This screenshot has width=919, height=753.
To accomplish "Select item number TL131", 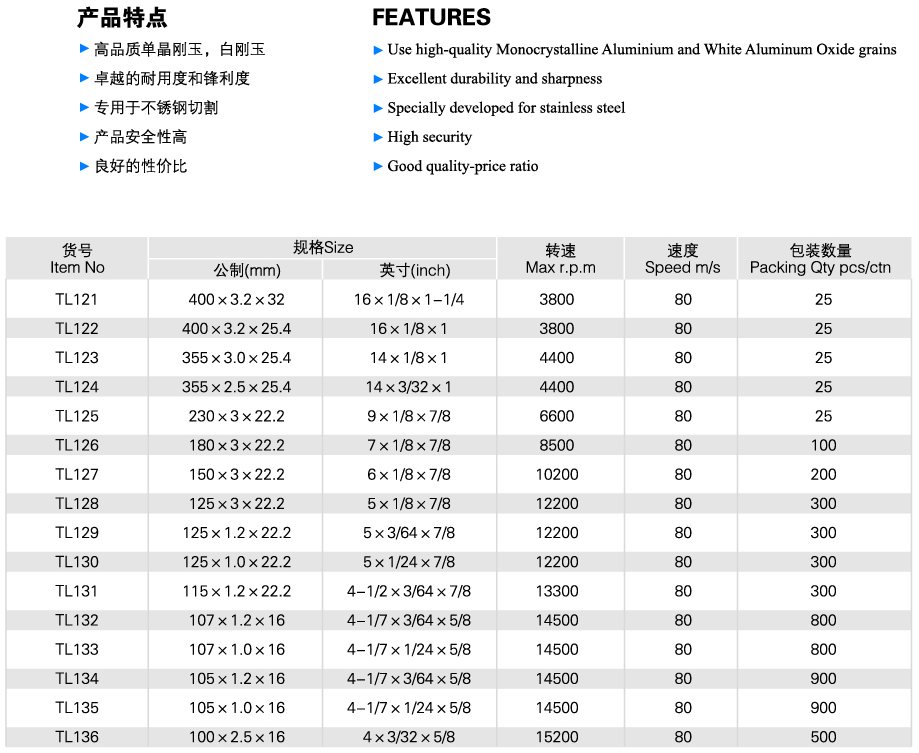I will click(x=77, y=591).
